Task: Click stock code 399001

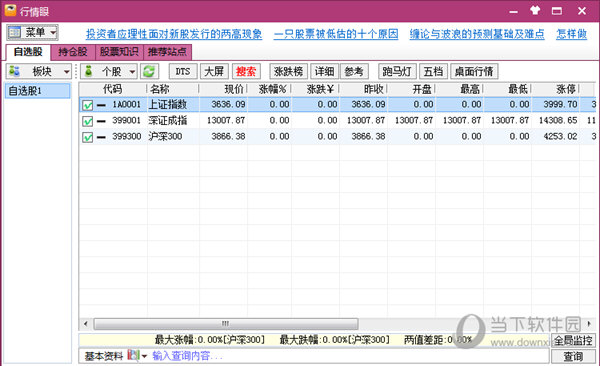Action: tap(127, 121)
